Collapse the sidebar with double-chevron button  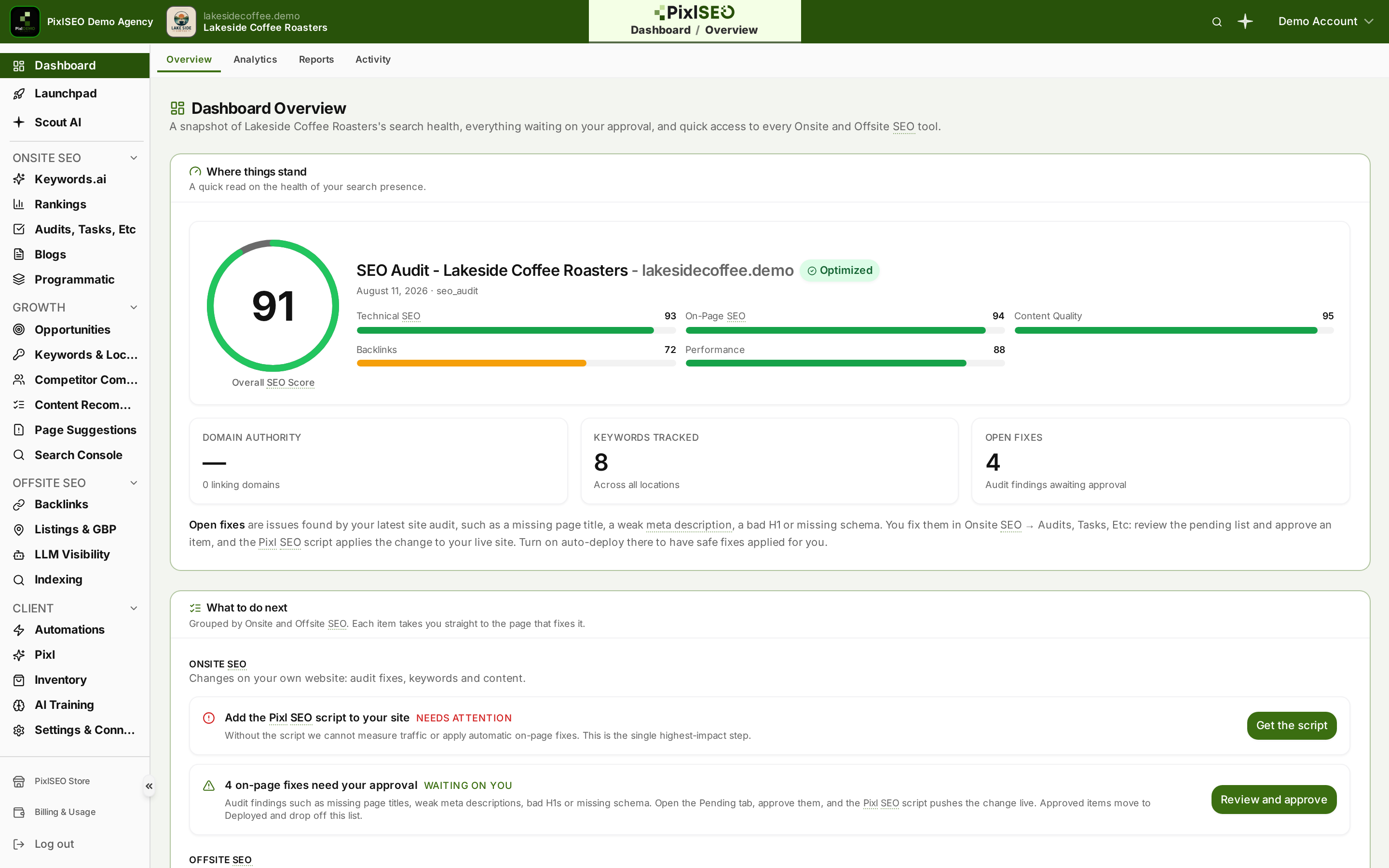[x=149, y=786]
